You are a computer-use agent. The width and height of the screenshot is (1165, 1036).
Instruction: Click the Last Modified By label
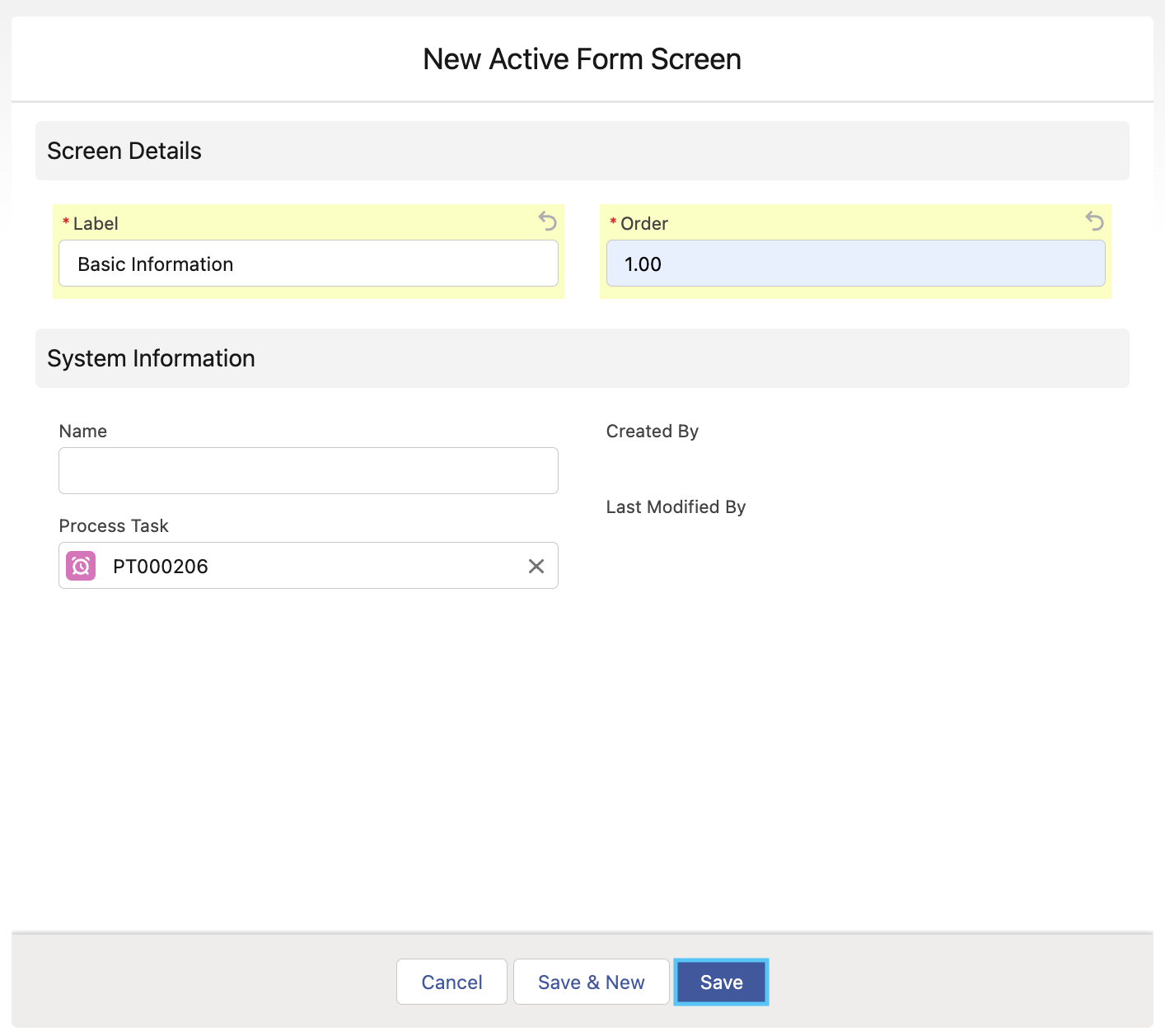pyautogui.click(x=676, y=506)
